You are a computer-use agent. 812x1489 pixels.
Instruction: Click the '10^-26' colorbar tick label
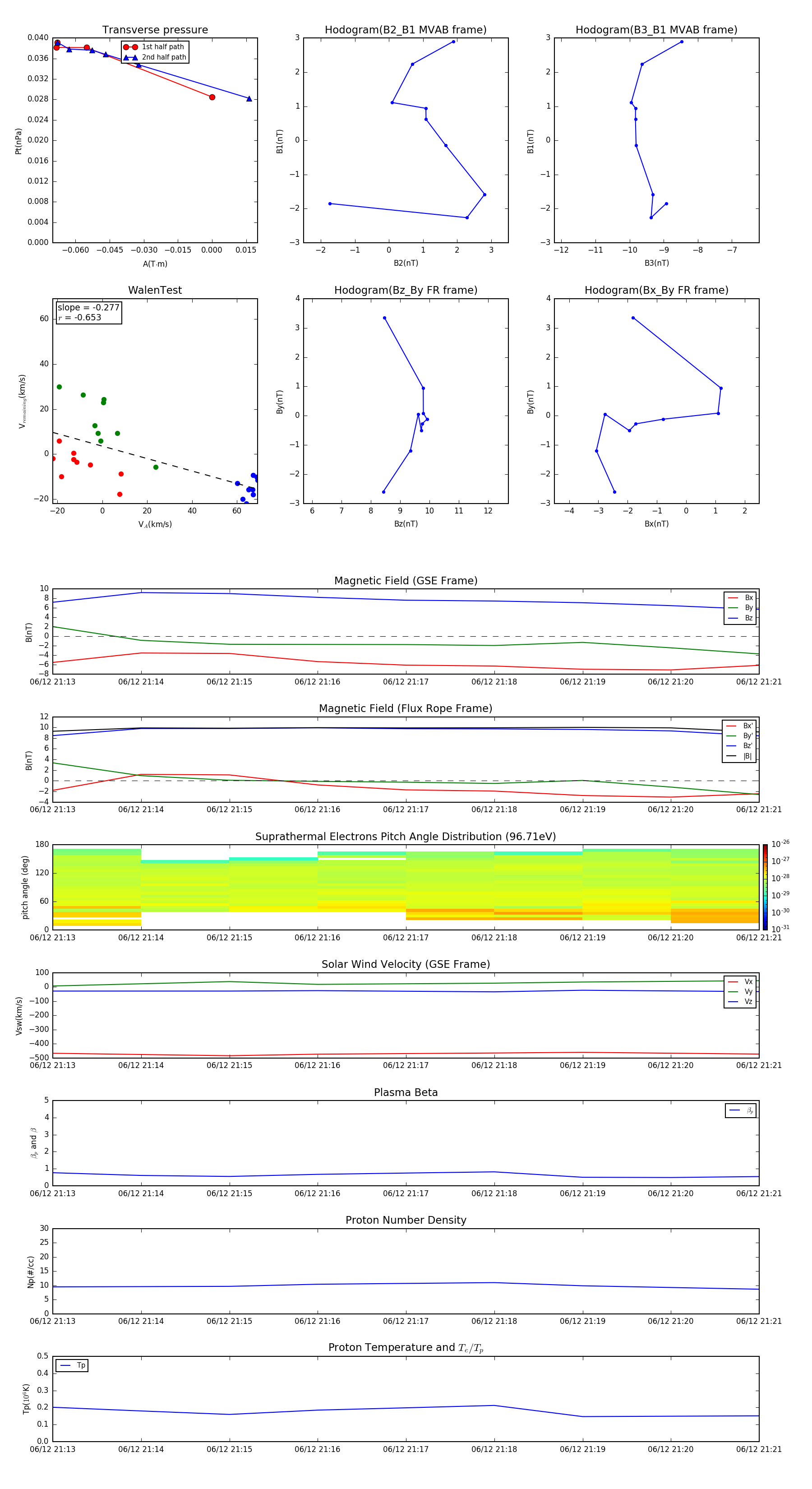pyautogui.click(x=780, y=844)
